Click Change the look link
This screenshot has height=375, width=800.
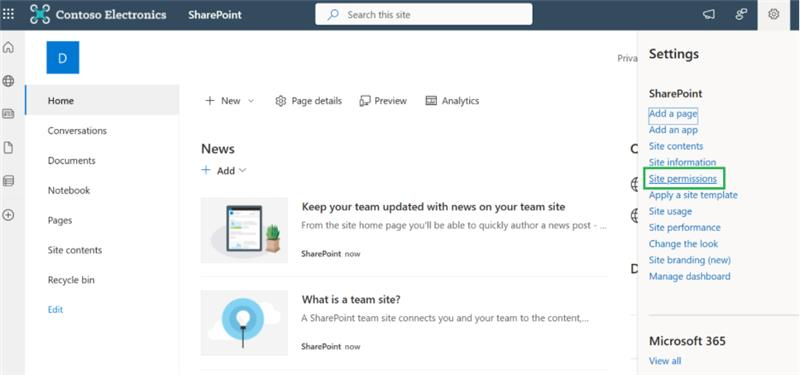point(683,244)
